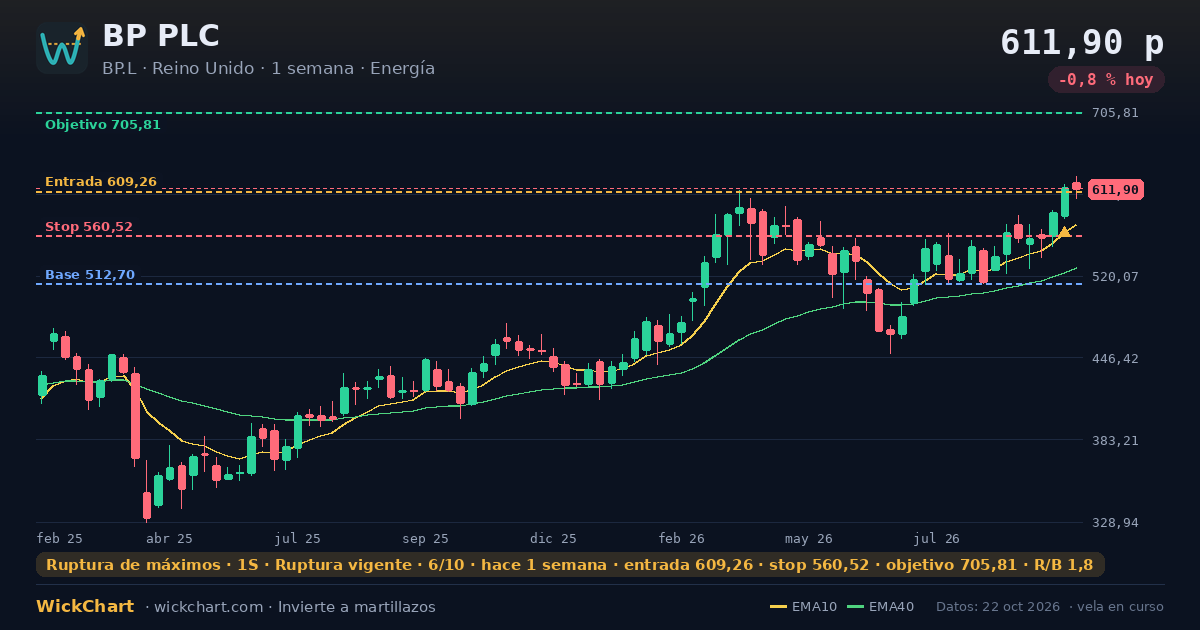Click the 383,21 price axis value
The height and width of the screenshot is (630, 1200).
click(1115, 441)
